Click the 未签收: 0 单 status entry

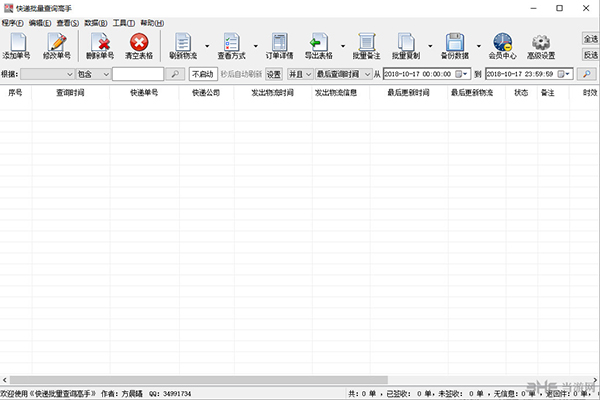[x=461, y=393]
